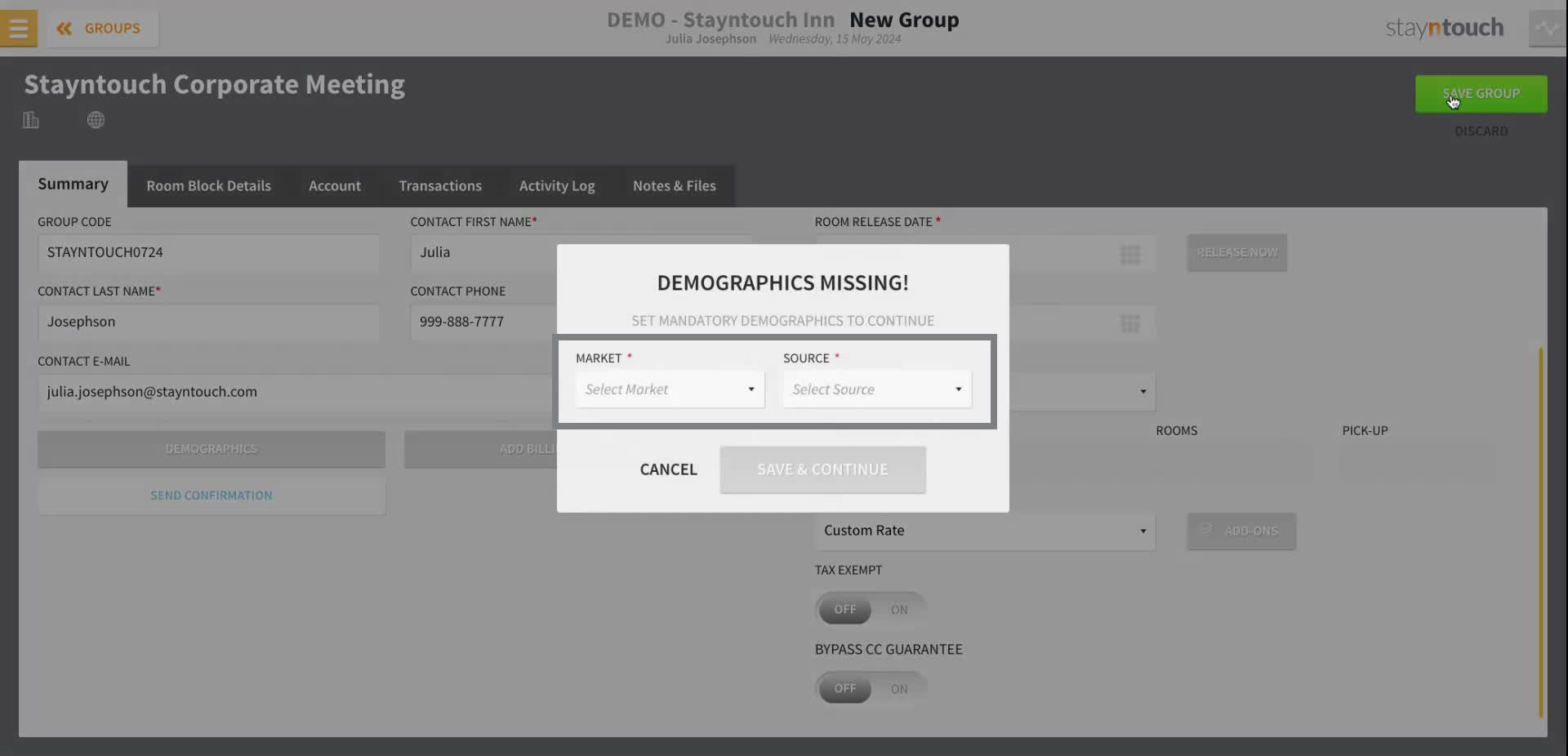Open the hamburger main menu
The image size is (1568, 756).
(x=18, y=29)
